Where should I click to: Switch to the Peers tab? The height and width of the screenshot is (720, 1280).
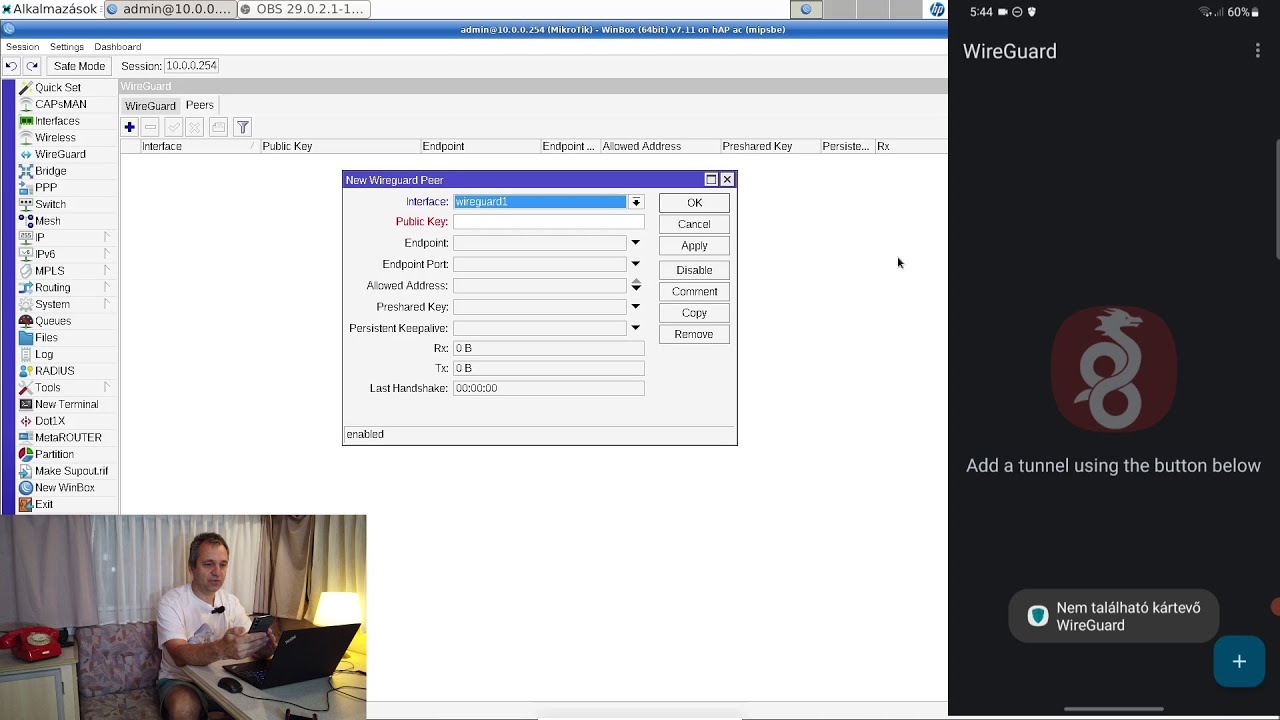tap(200, 105)
